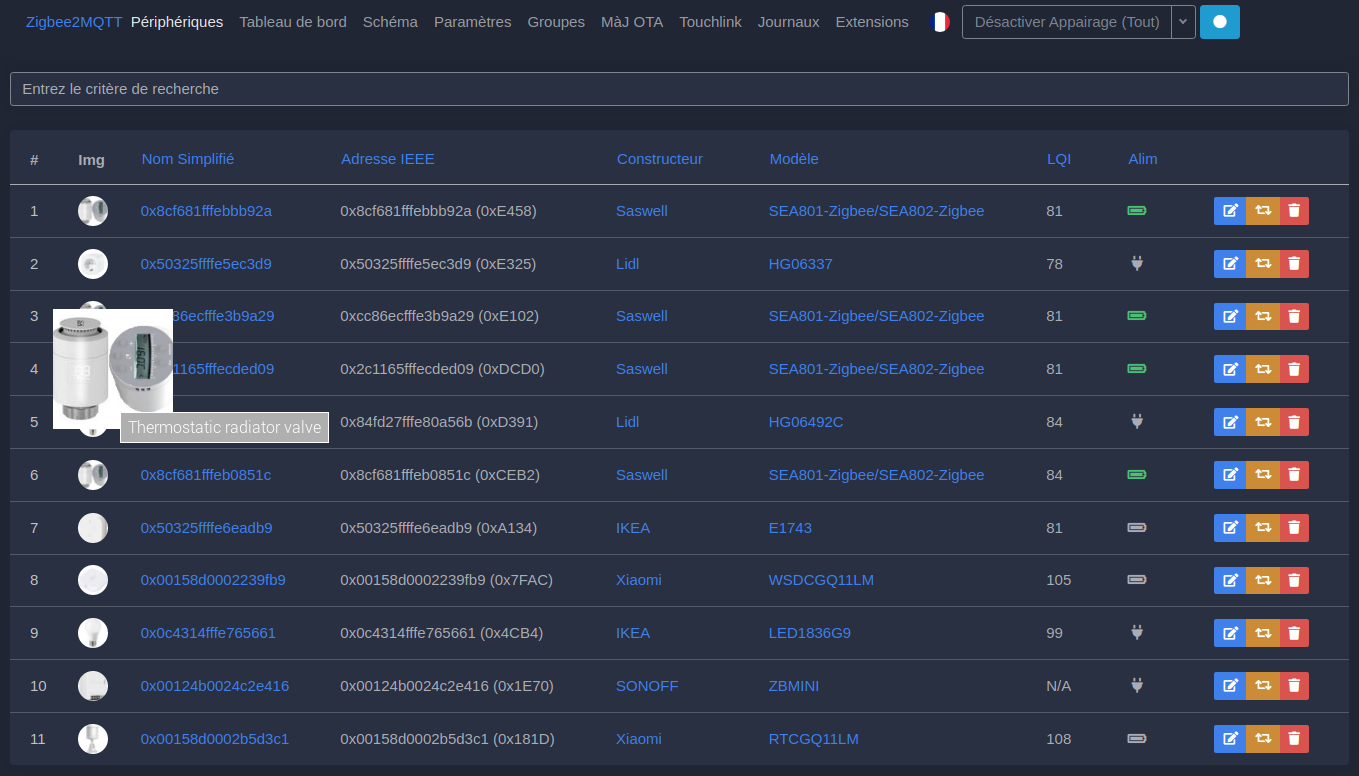Edit device 0x8cf681fffebbb92a via pencil icon
Screen dimensions: 1359x776
coord(1229,211)
